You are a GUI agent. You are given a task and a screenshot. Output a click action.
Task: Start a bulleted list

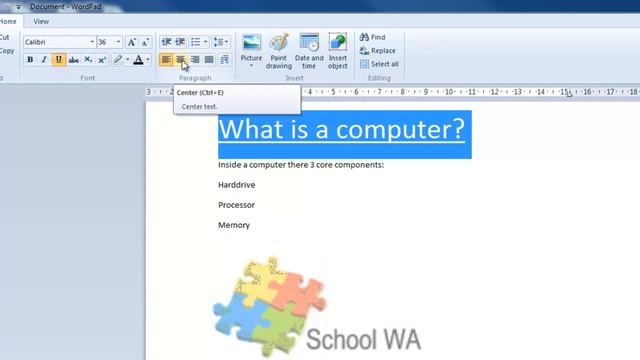[x=196, y=42]
